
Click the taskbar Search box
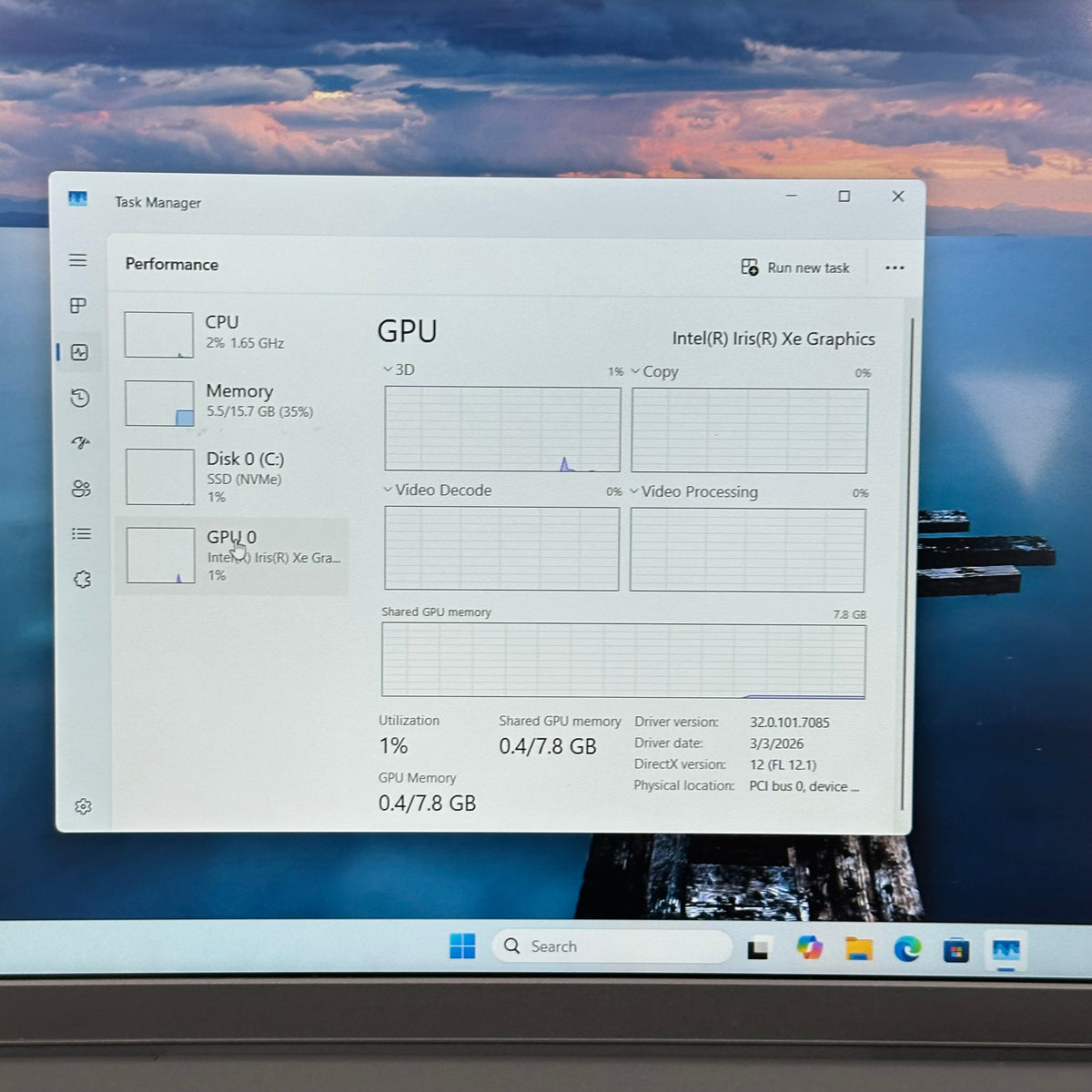[612, 946]
